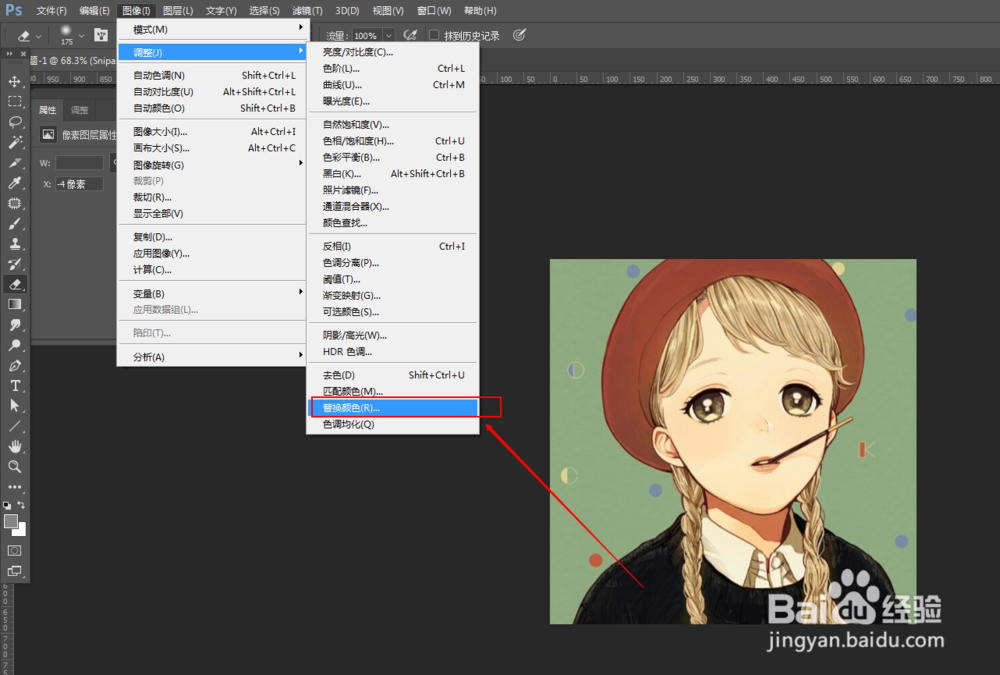Click the foreground color swatch
The height and width of the screenshot is (675, 1000).
click(10, 521)
